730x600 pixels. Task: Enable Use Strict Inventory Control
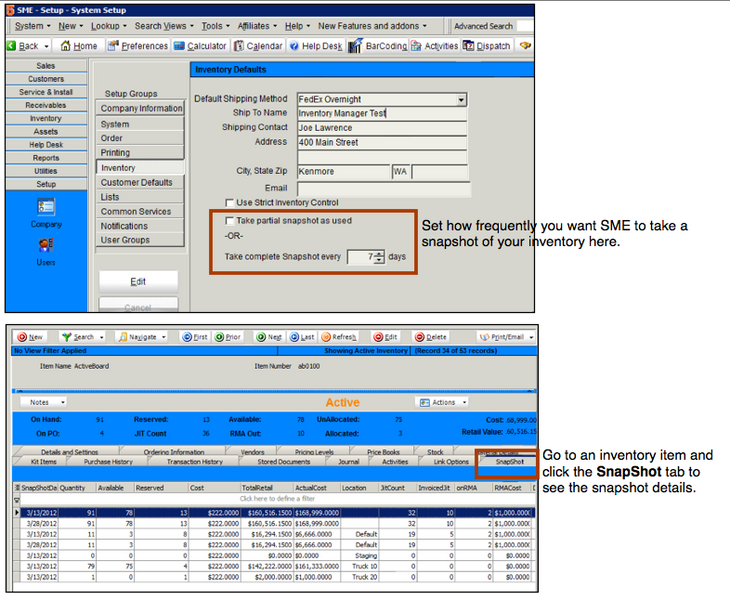(231, 202)
